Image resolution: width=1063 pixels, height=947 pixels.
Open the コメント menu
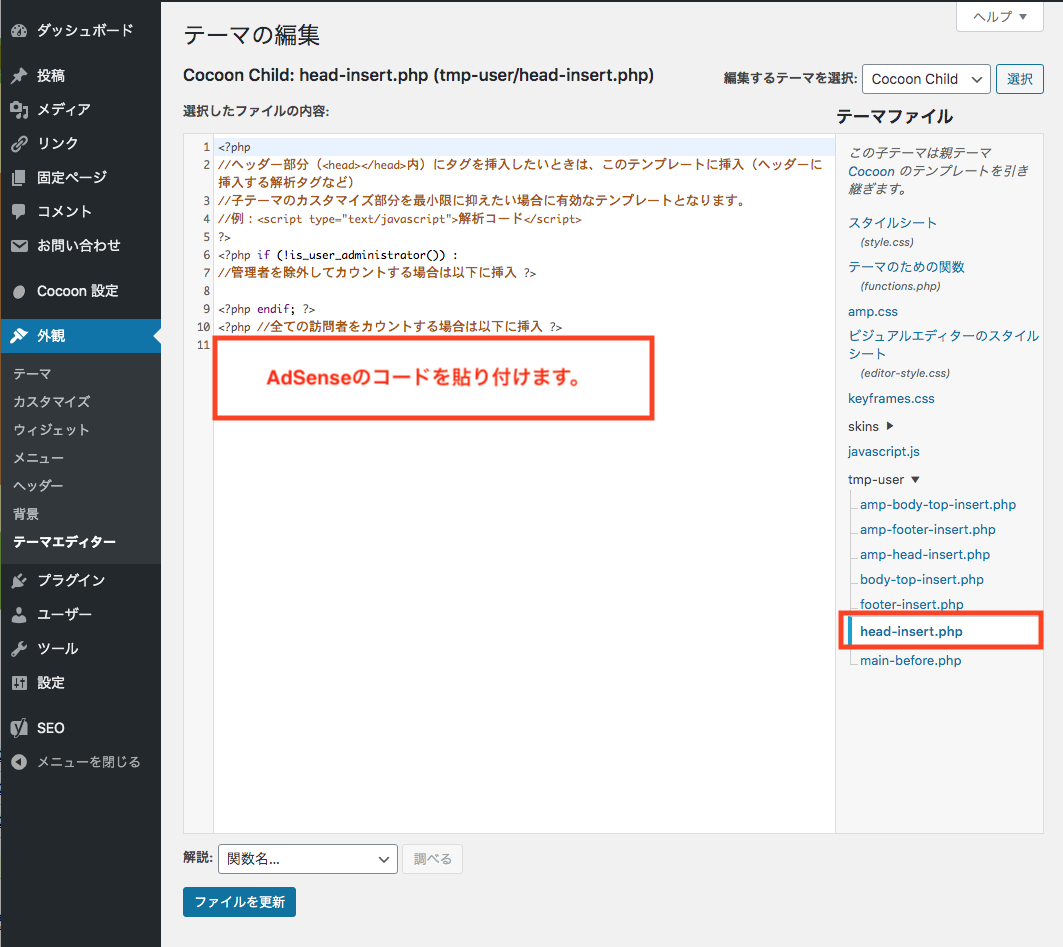(x=64, y=211)
